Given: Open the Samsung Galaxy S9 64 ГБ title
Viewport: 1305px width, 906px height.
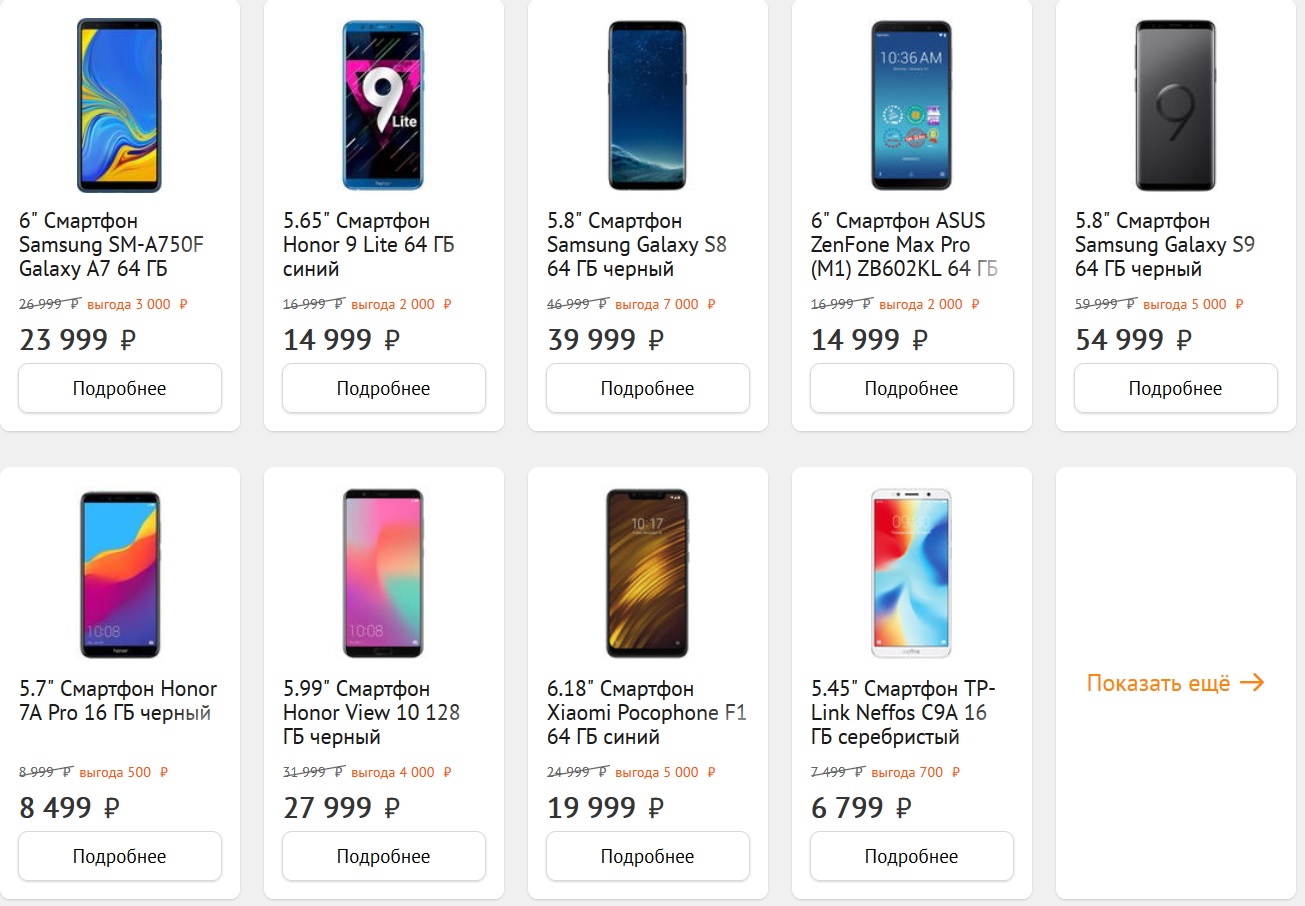Looking at the screenshot, I should [x=1165, y=245].
